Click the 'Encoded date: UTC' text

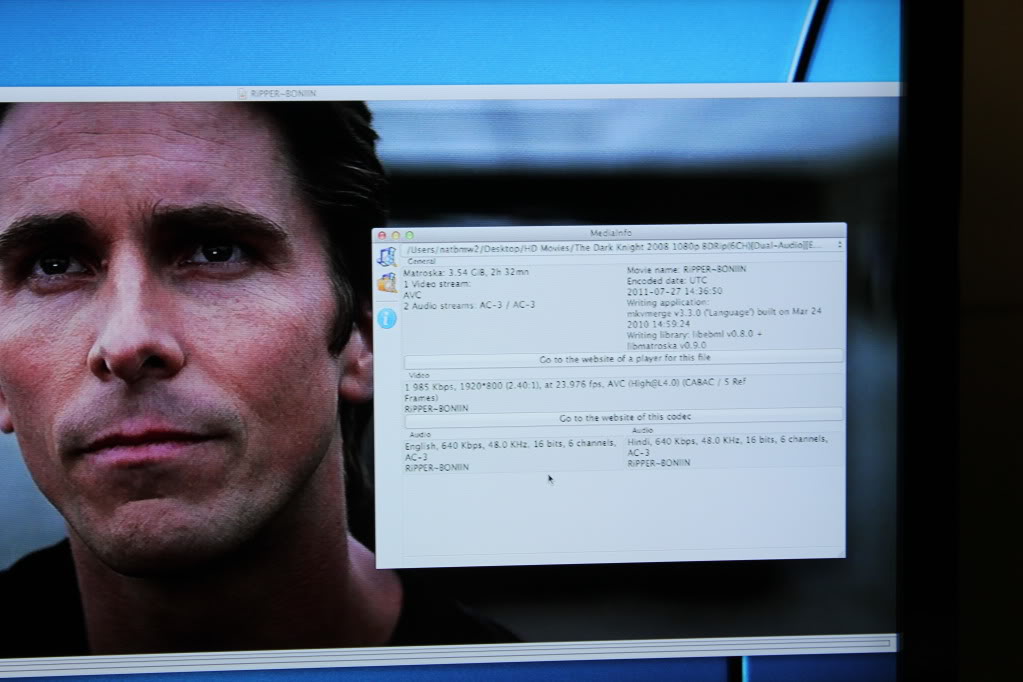[667, 281]
